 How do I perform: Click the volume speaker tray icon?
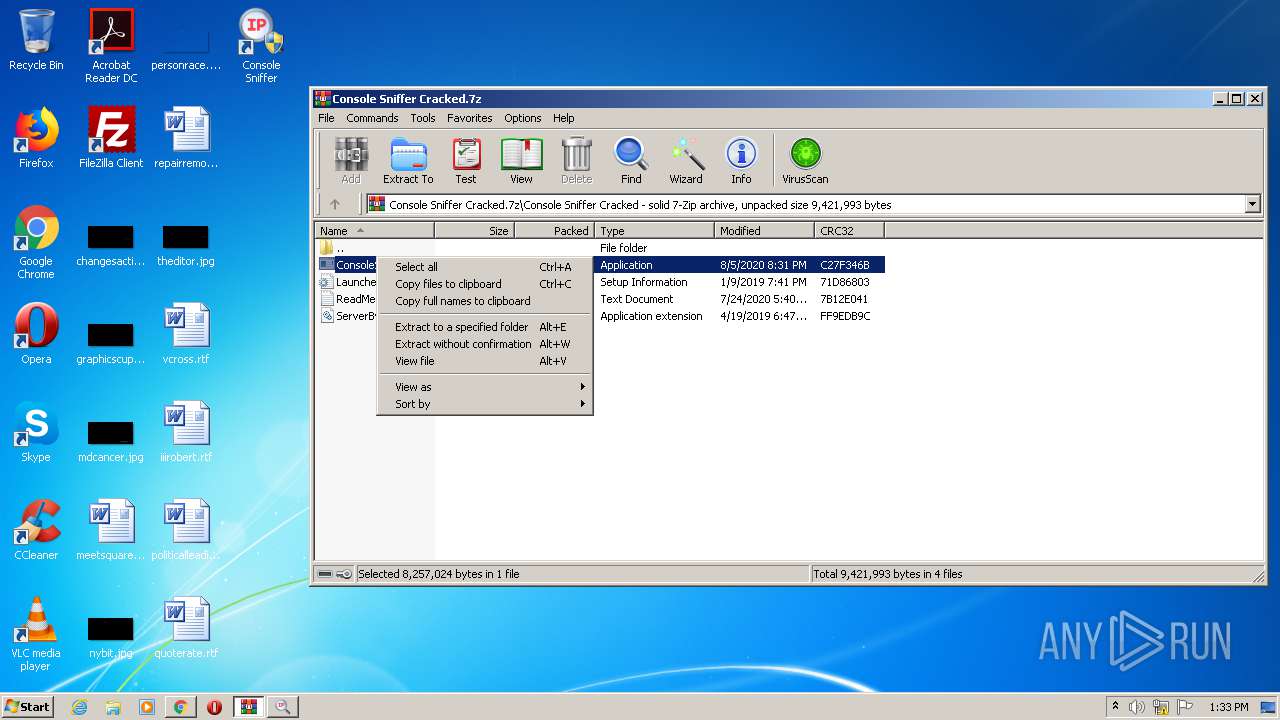click(x=1136, y=707)
